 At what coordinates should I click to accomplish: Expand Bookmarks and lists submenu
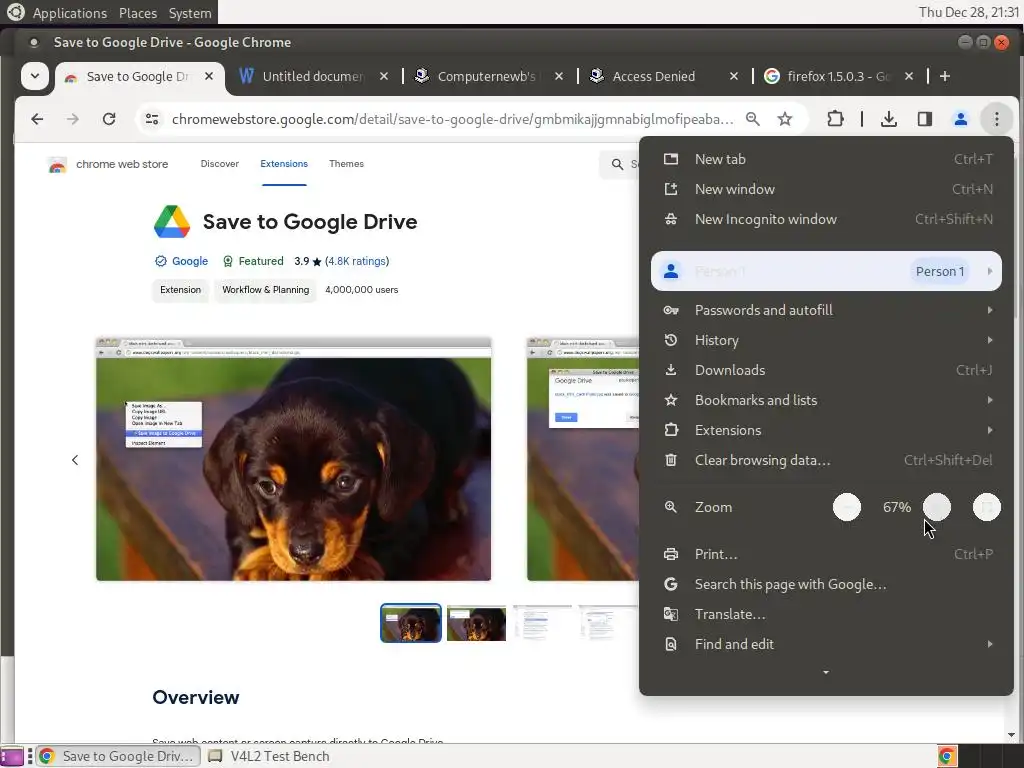(x=826, y=400)
